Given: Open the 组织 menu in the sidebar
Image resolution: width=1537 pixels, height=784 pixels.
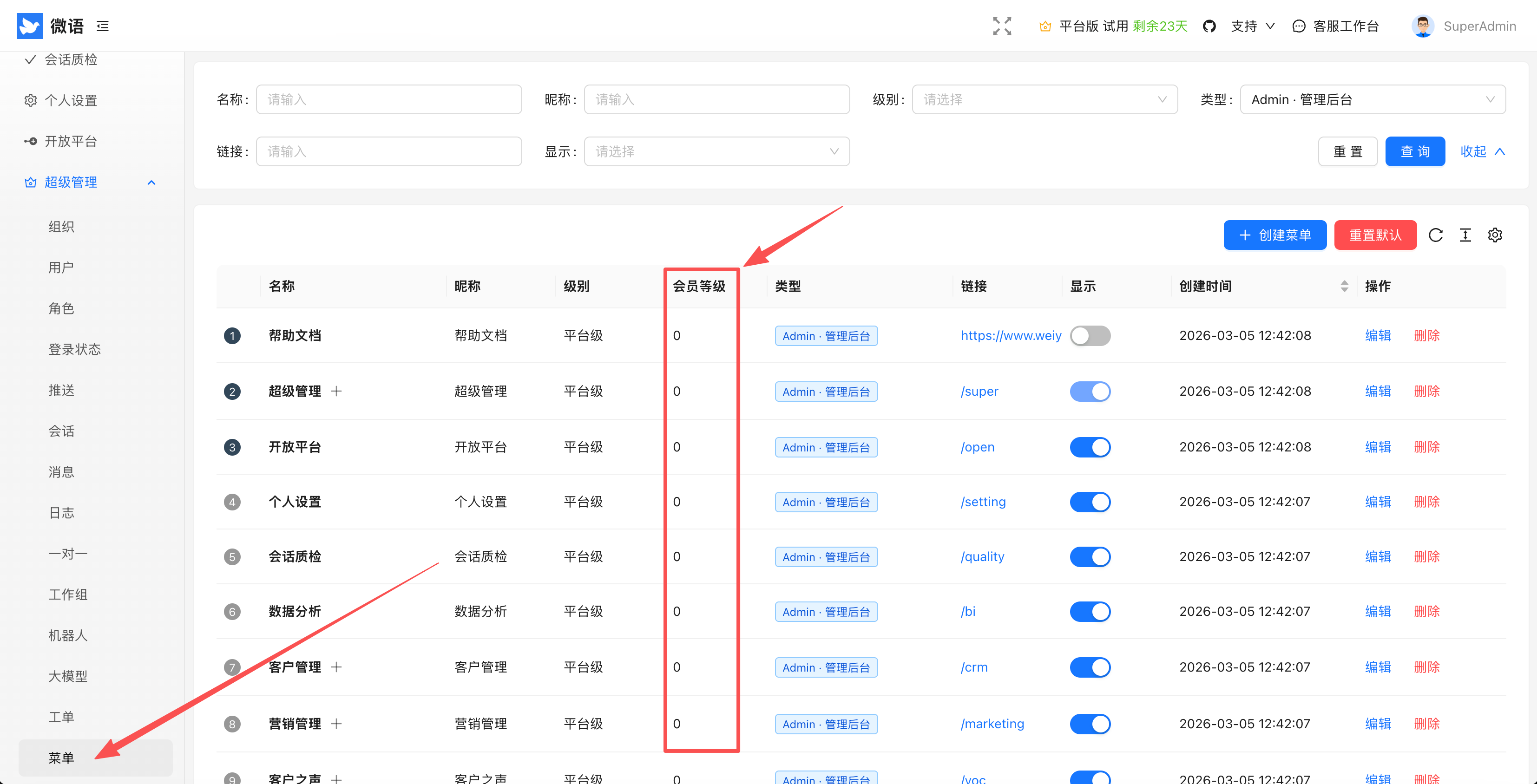Looking at the screenshot, I should [61, 227].
